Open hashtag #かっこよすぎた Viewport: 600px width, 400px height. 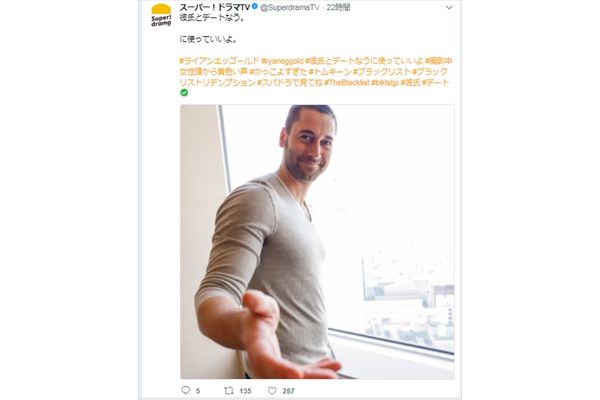(278, 72)
